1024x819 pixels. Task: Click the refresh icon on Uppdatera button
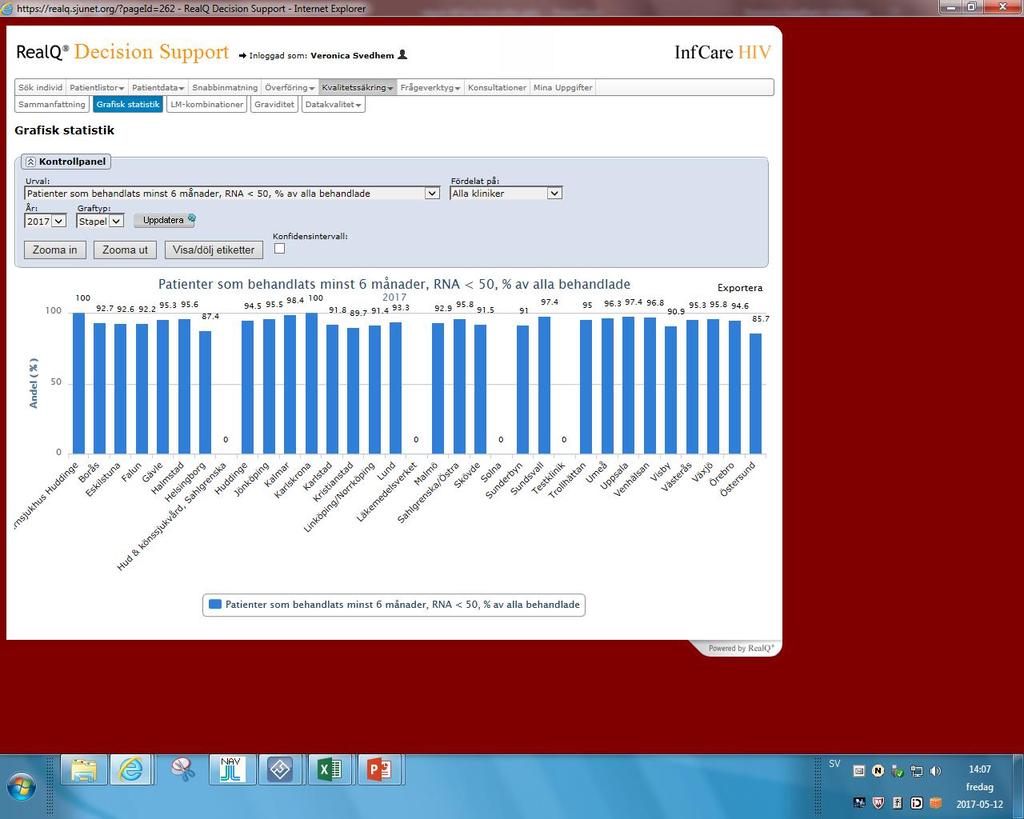191,219
